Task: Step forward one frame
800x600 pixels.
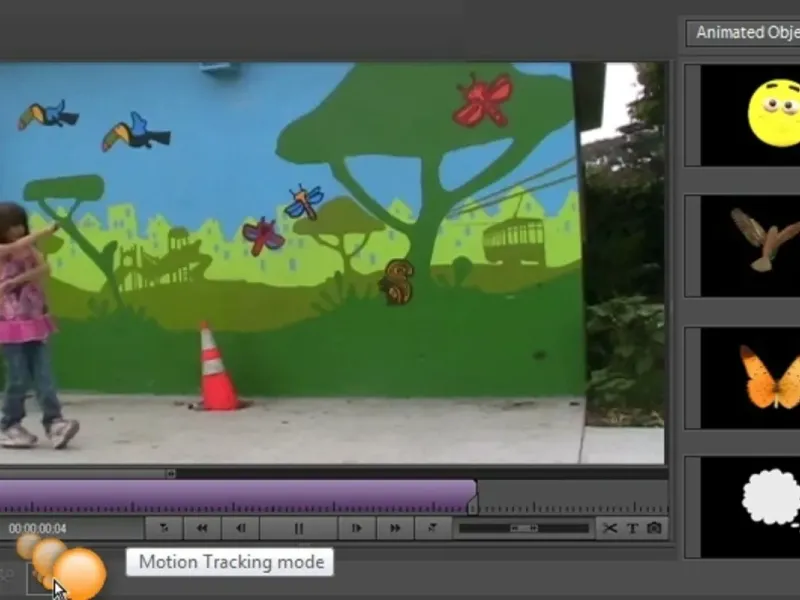Action: (x=357, y=529)
